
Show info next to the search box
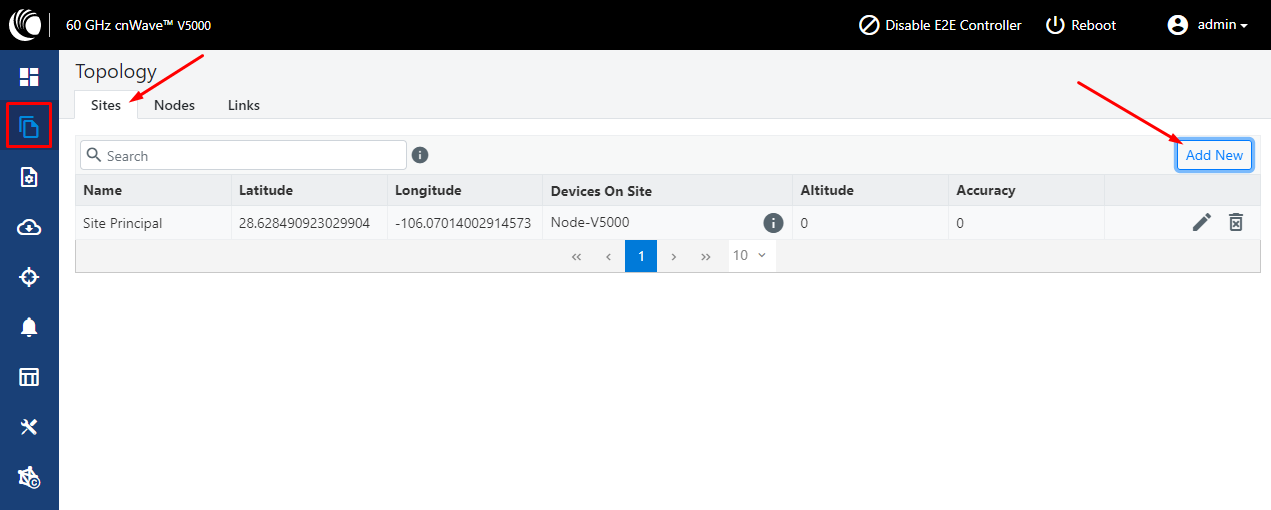[x=421, y=155]
